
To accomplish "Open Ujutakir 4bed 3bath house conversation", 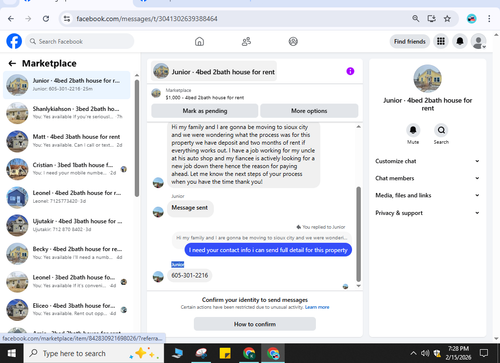I will 67,225.
